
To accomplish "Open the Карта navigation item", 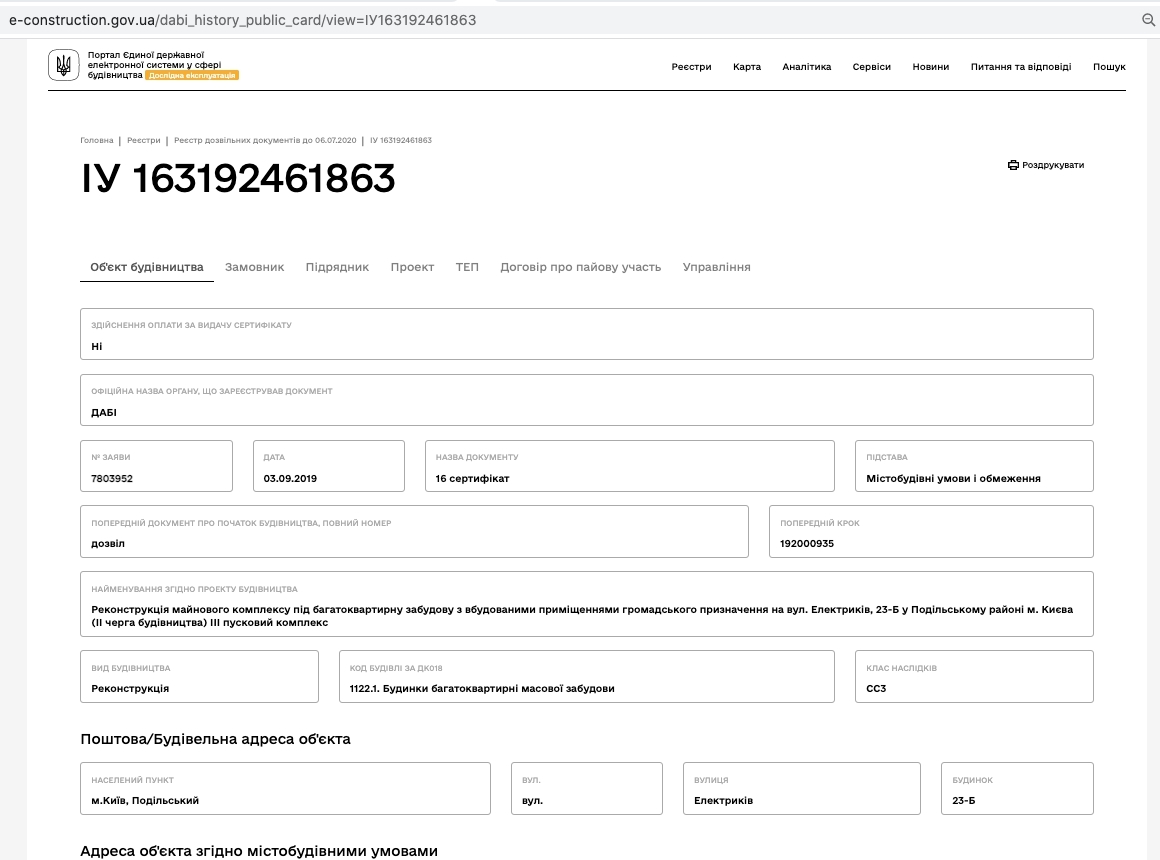I will coord(746,67).
